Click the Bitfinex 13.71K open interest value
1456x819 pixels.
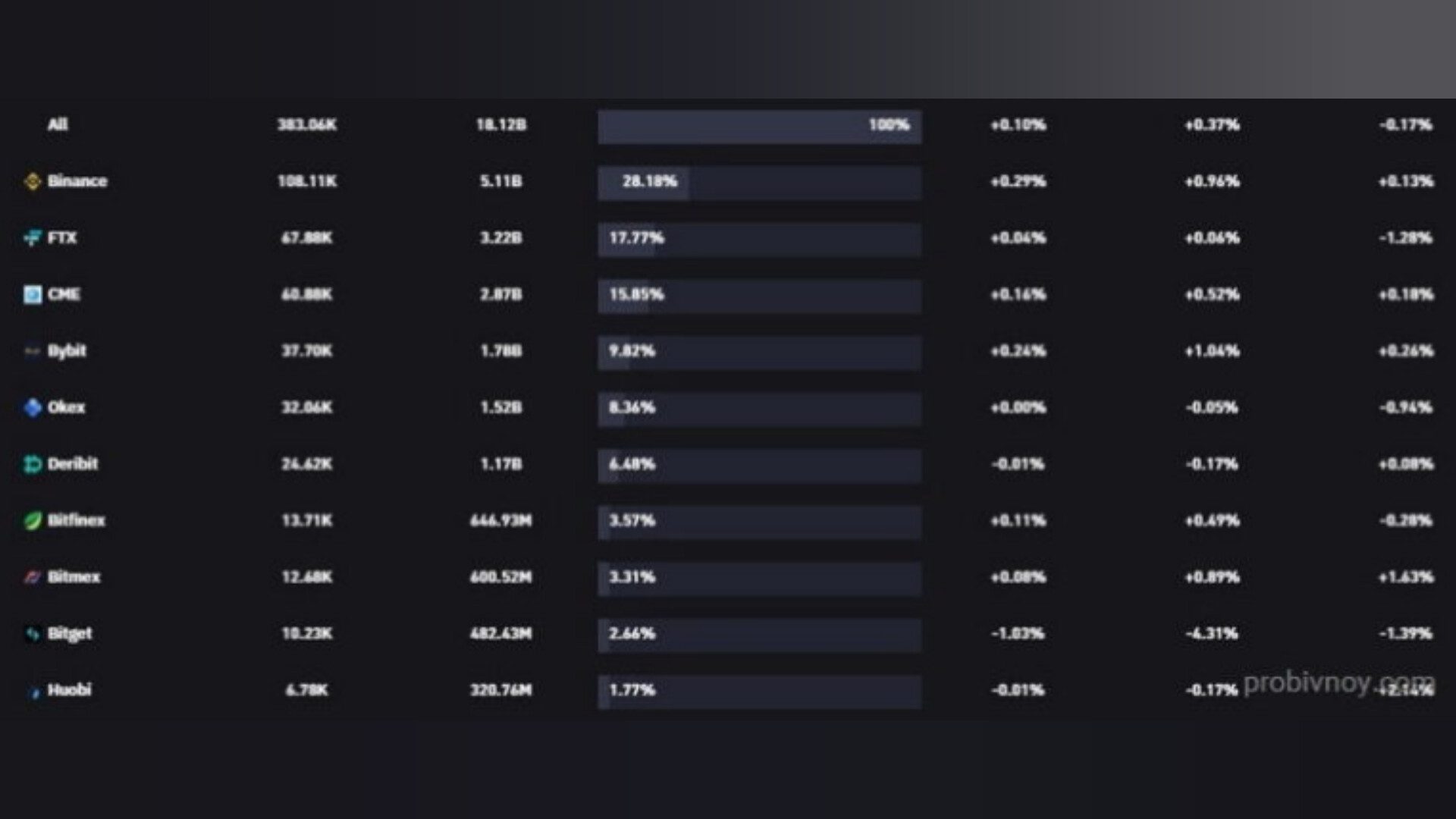tap(306, 521)
